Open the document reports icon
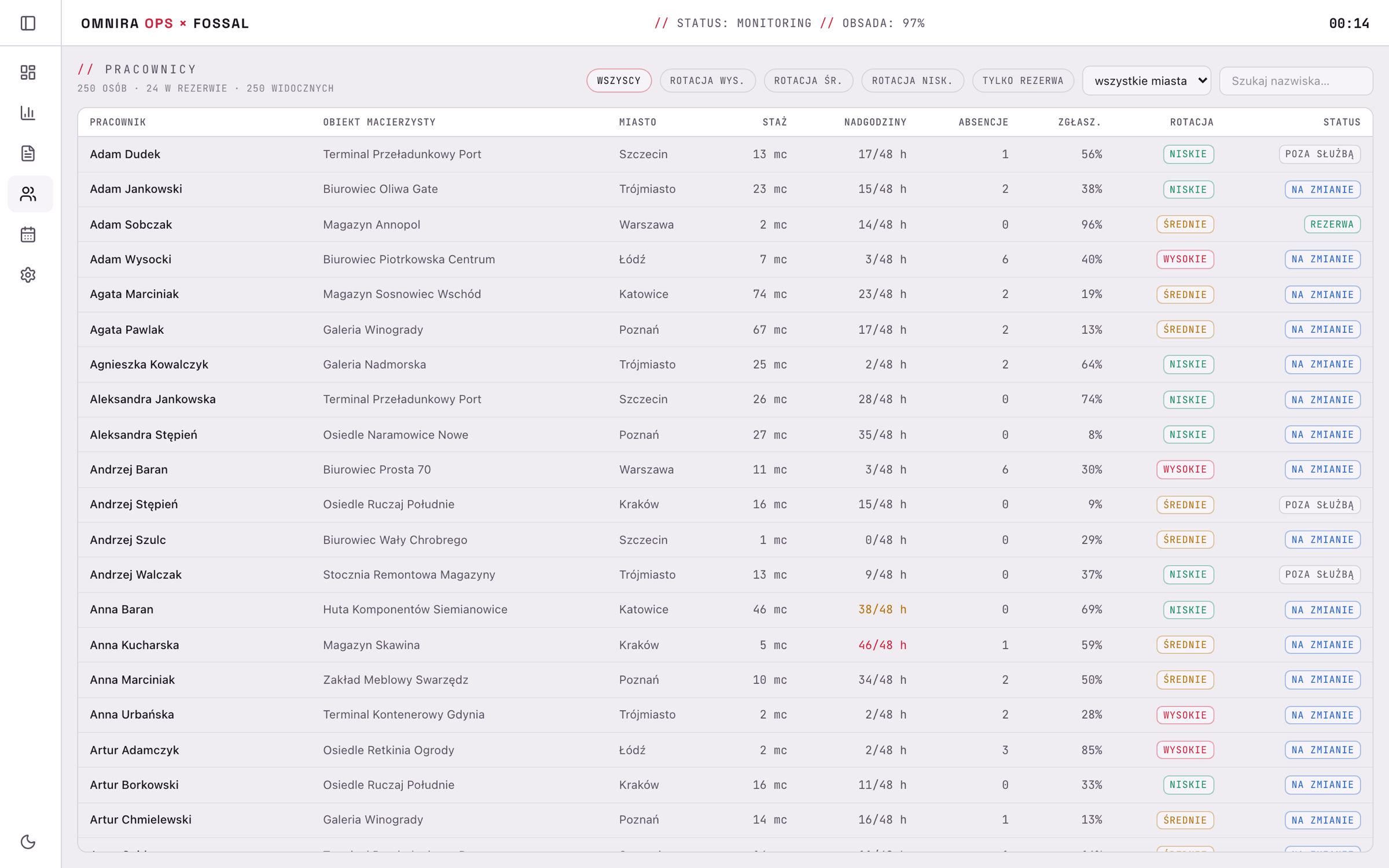Image resolution: width=1389 pixels, height=868 pixels. [28, 153]
